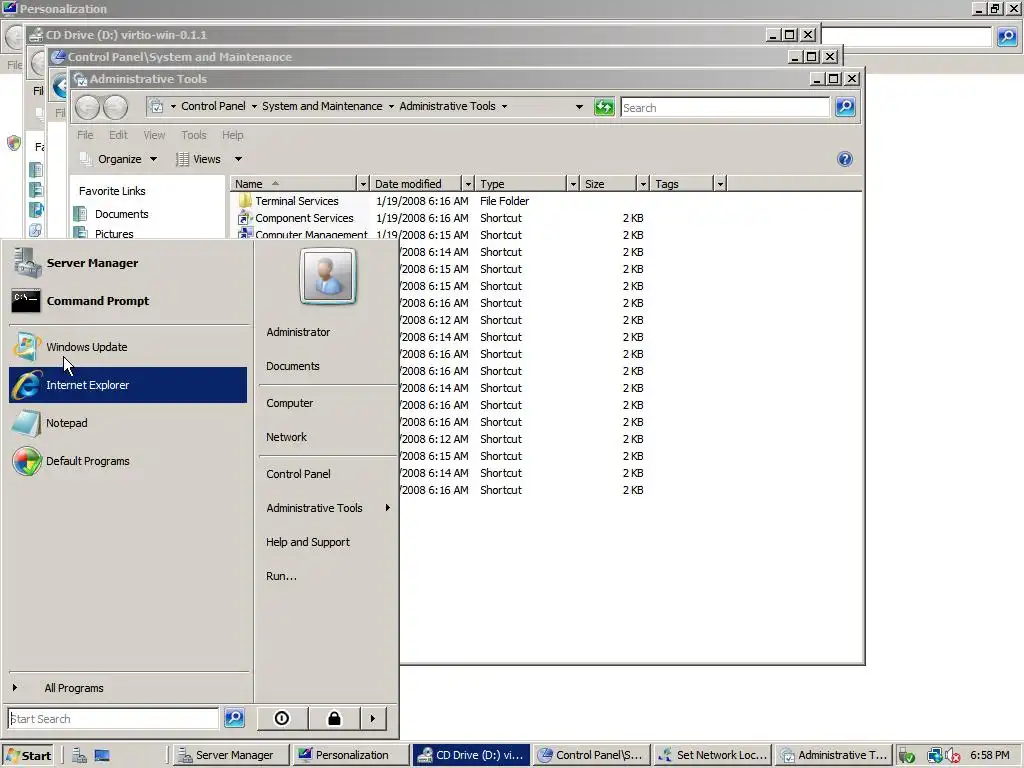Switch to CD Drive (D:) taskbar button

click(x=471, y=755)
